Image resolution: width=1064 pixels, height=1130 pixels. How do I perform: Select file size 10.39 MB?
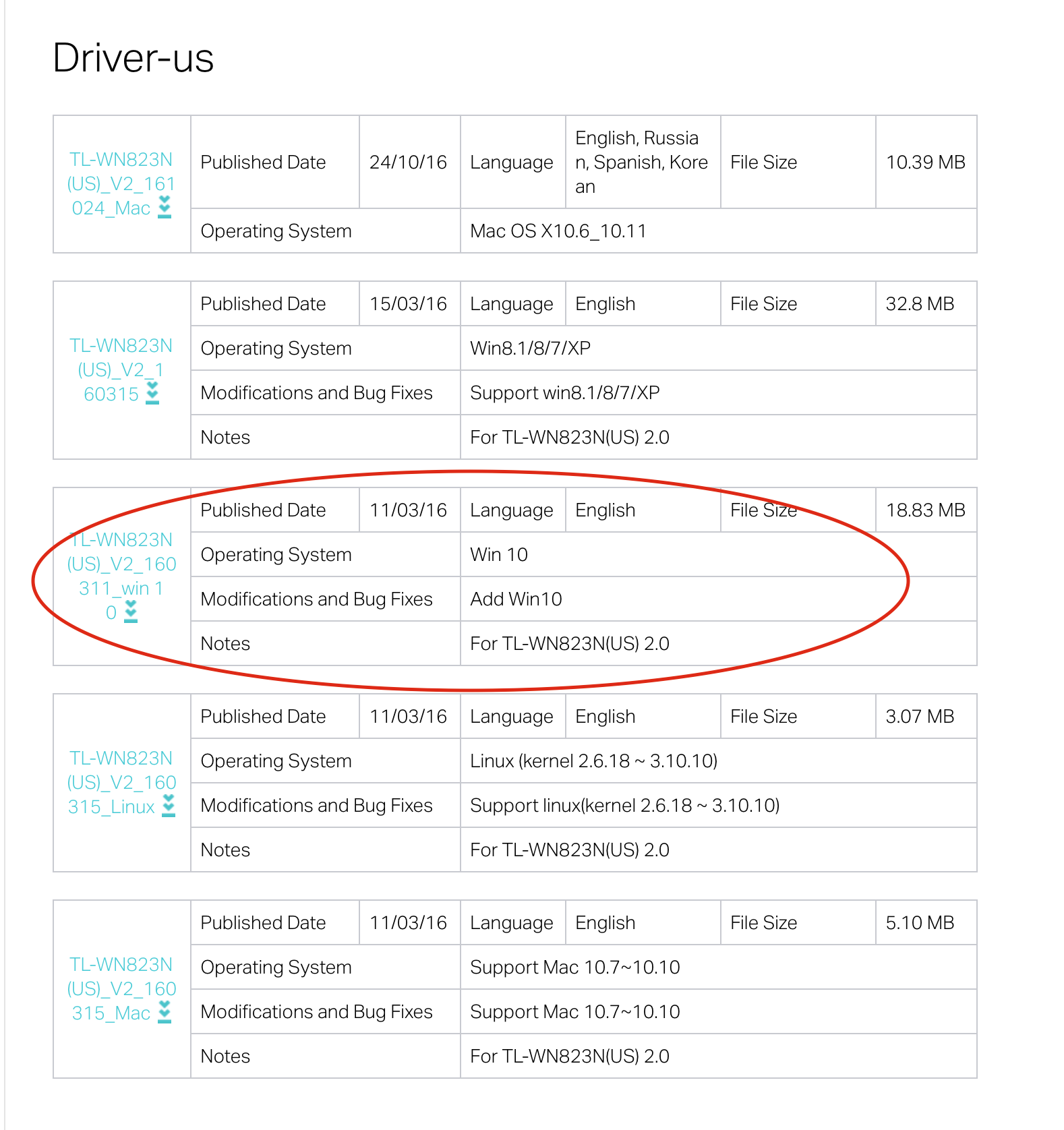pos(925,162)
